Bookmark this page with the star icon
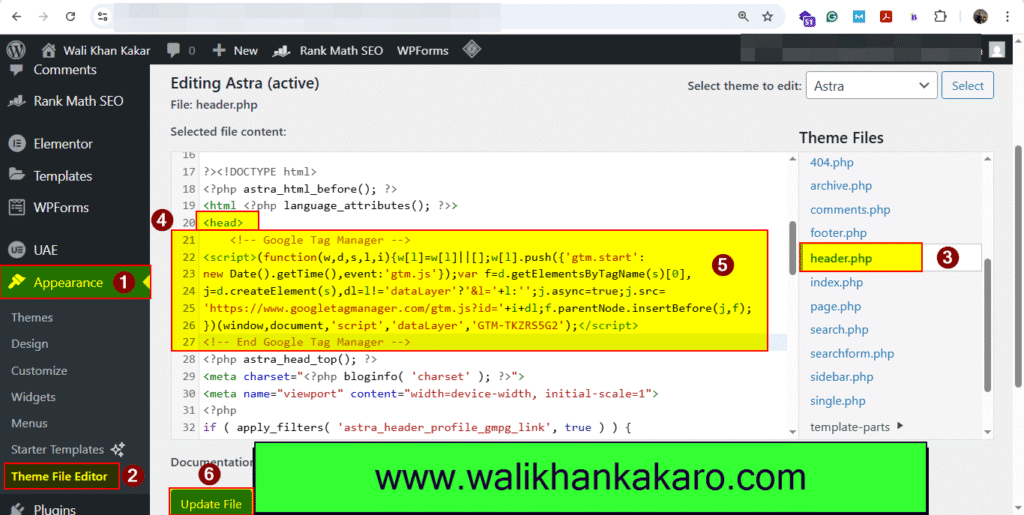Viewport: 1024px width, 515px height. (767, 16)
